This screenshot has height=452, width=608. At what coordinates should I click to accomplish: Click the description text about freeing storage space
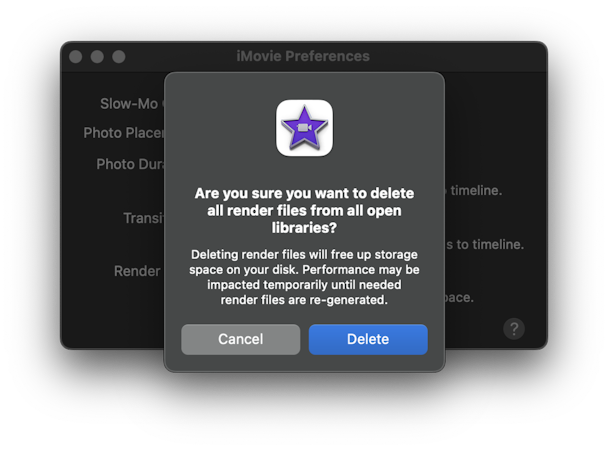tap(304, 277)
